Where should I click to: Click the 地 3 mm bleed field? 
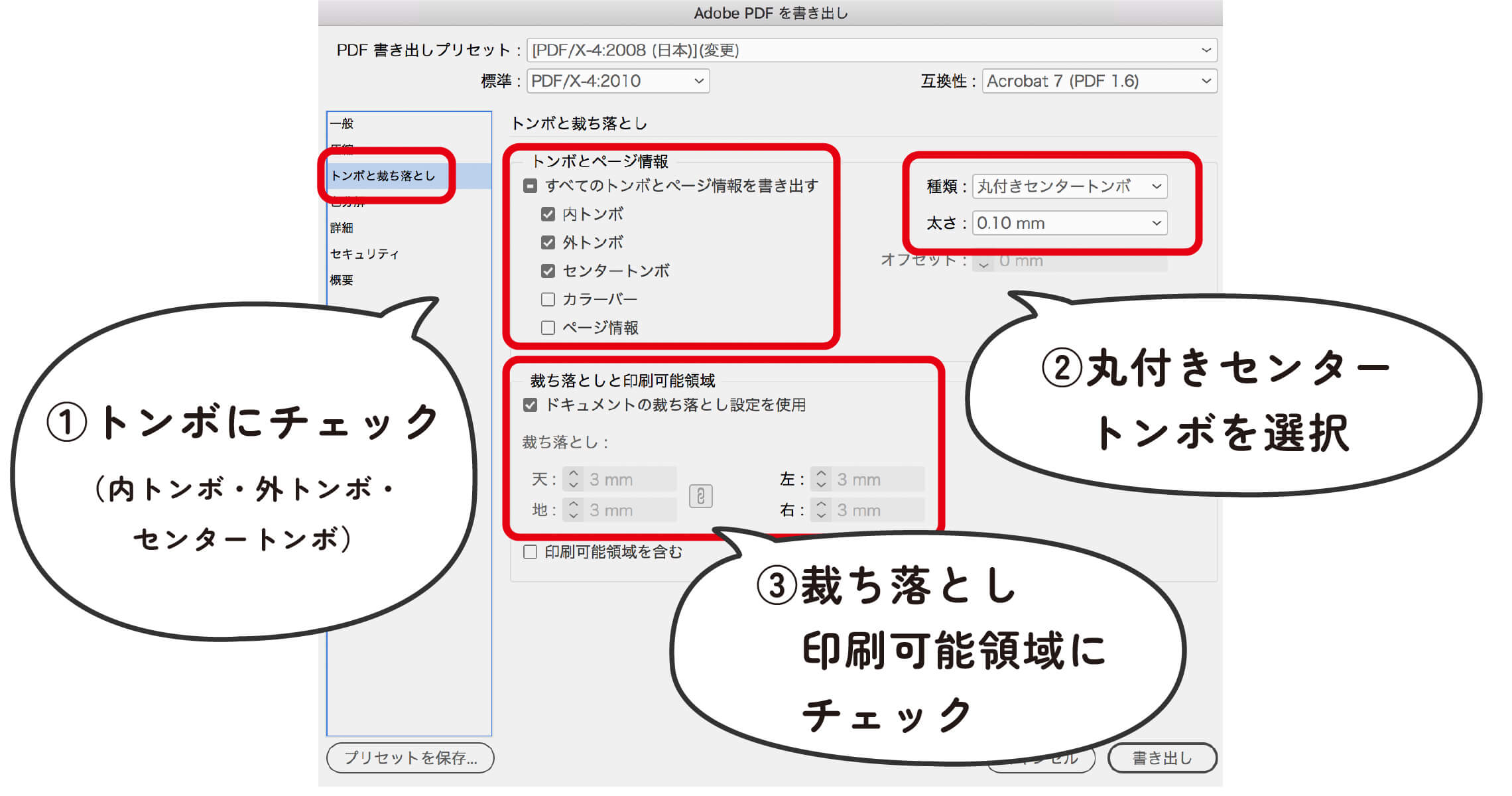pos(631,509)
